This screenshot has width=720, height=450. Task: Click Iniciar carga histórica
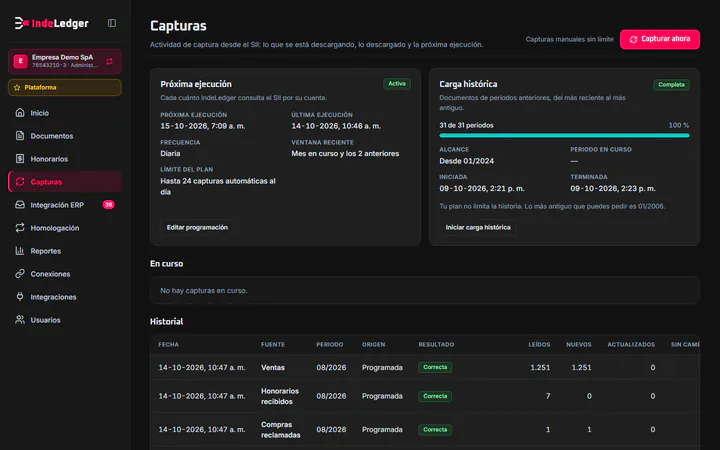coord(478,227)
